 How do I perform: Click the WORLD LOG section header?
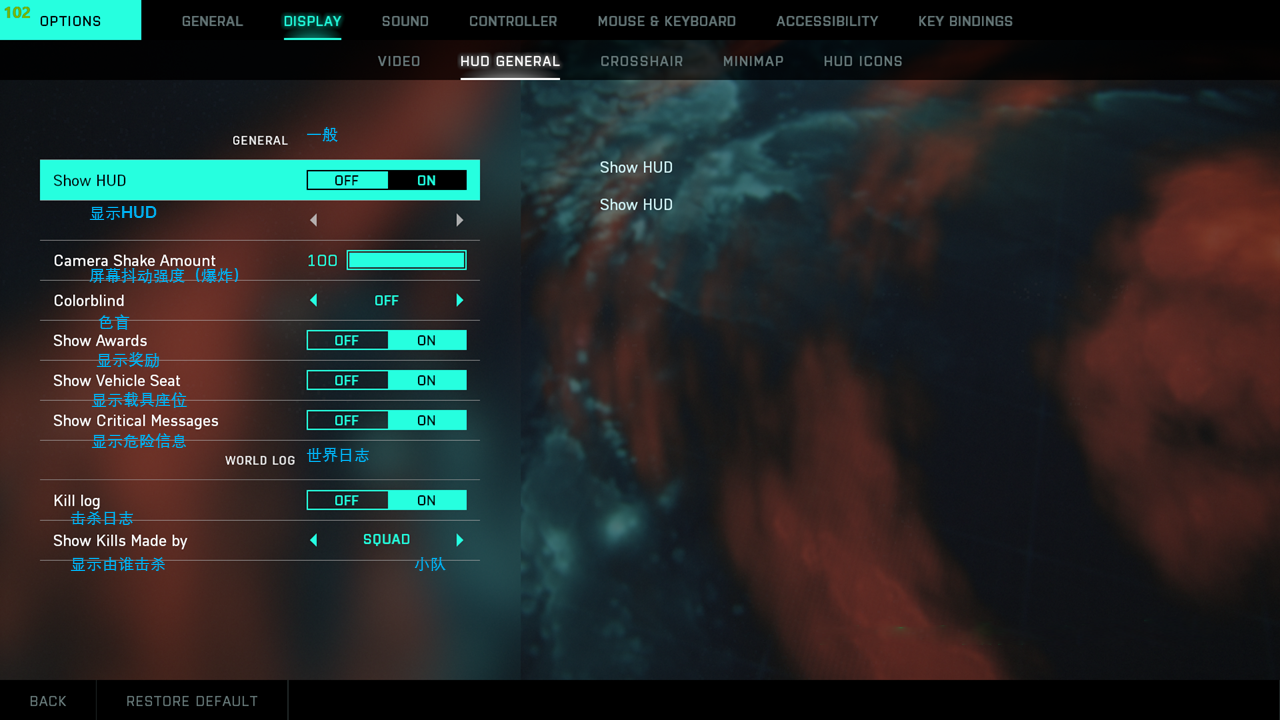[260, 461]
